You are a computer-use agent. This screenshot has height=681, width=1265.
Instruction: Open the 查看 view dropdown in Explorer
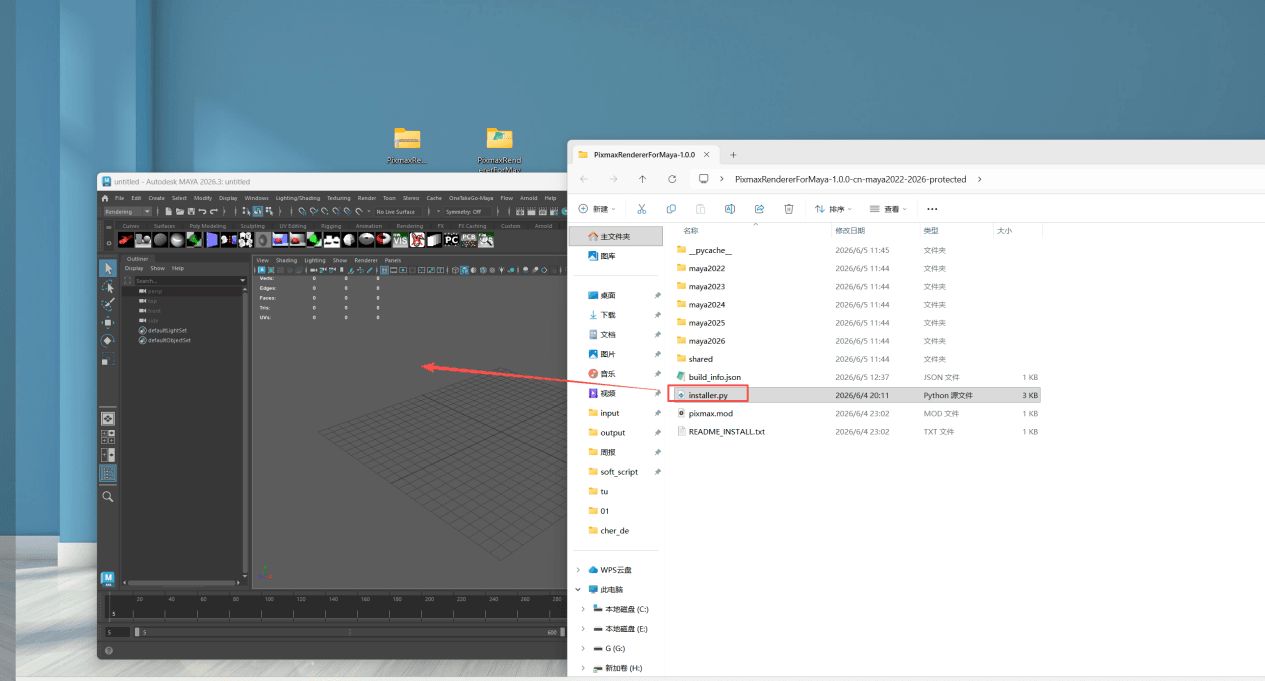coord(888,209)
